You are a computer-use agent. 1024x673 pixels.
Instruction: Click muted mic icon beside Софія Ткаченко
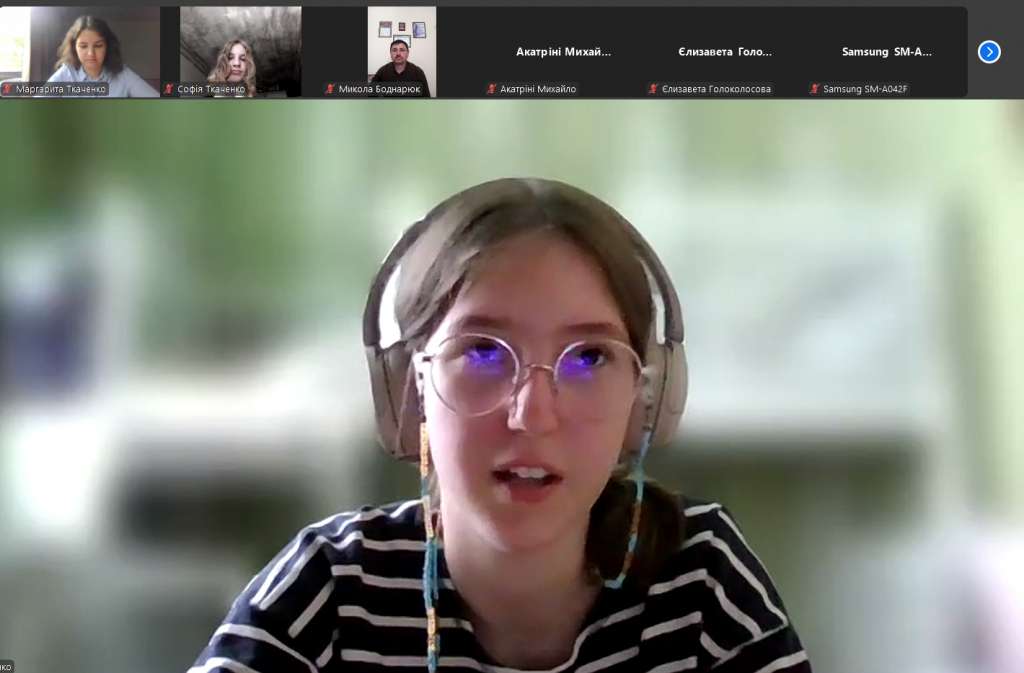coord(169,89)
